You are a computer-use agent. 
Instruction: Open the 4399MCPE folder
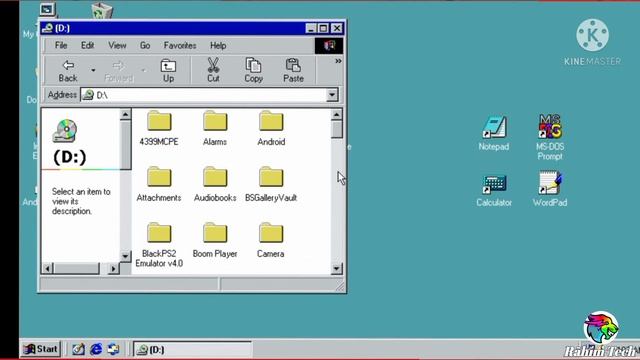pos(159,128)
